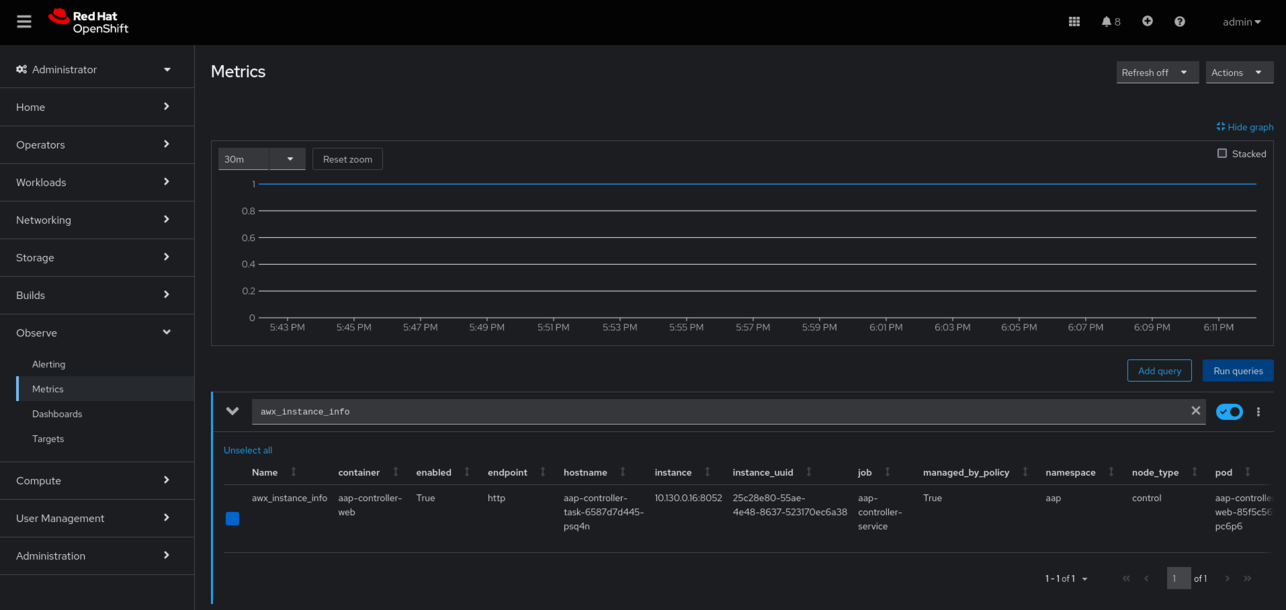This screenshot has height=610, width=1286.
Task: Open the notifications bell
Action: coord(1108,21)
